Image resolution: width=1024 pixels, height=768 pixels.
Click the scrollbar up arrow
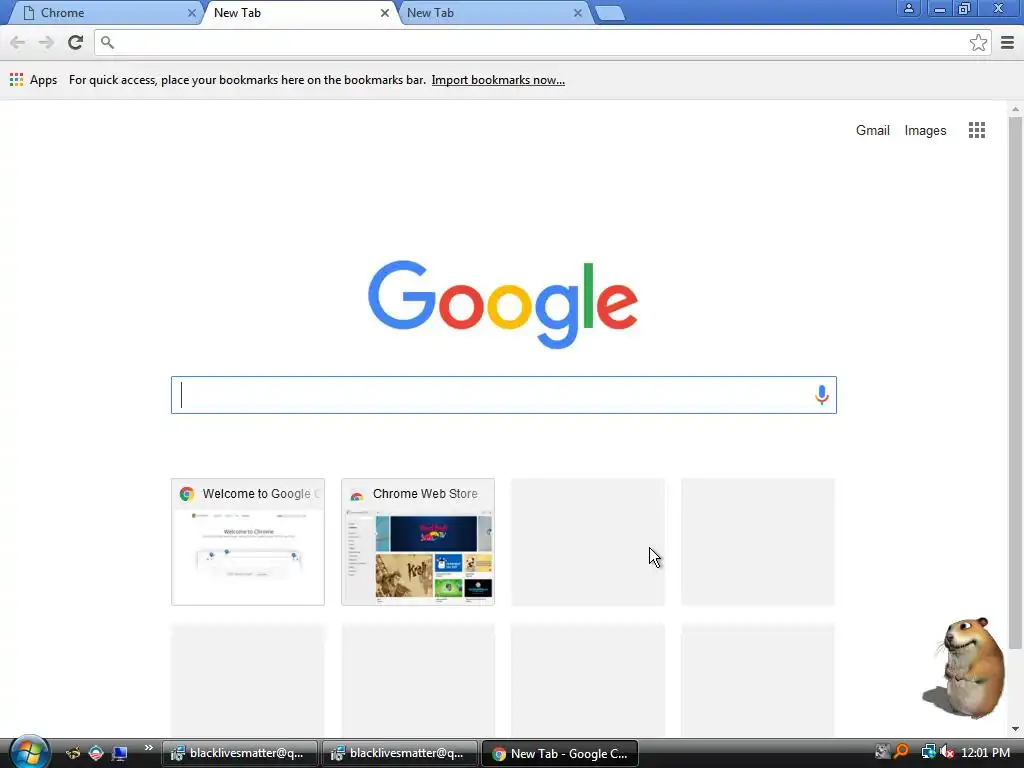coord(1015,109)
